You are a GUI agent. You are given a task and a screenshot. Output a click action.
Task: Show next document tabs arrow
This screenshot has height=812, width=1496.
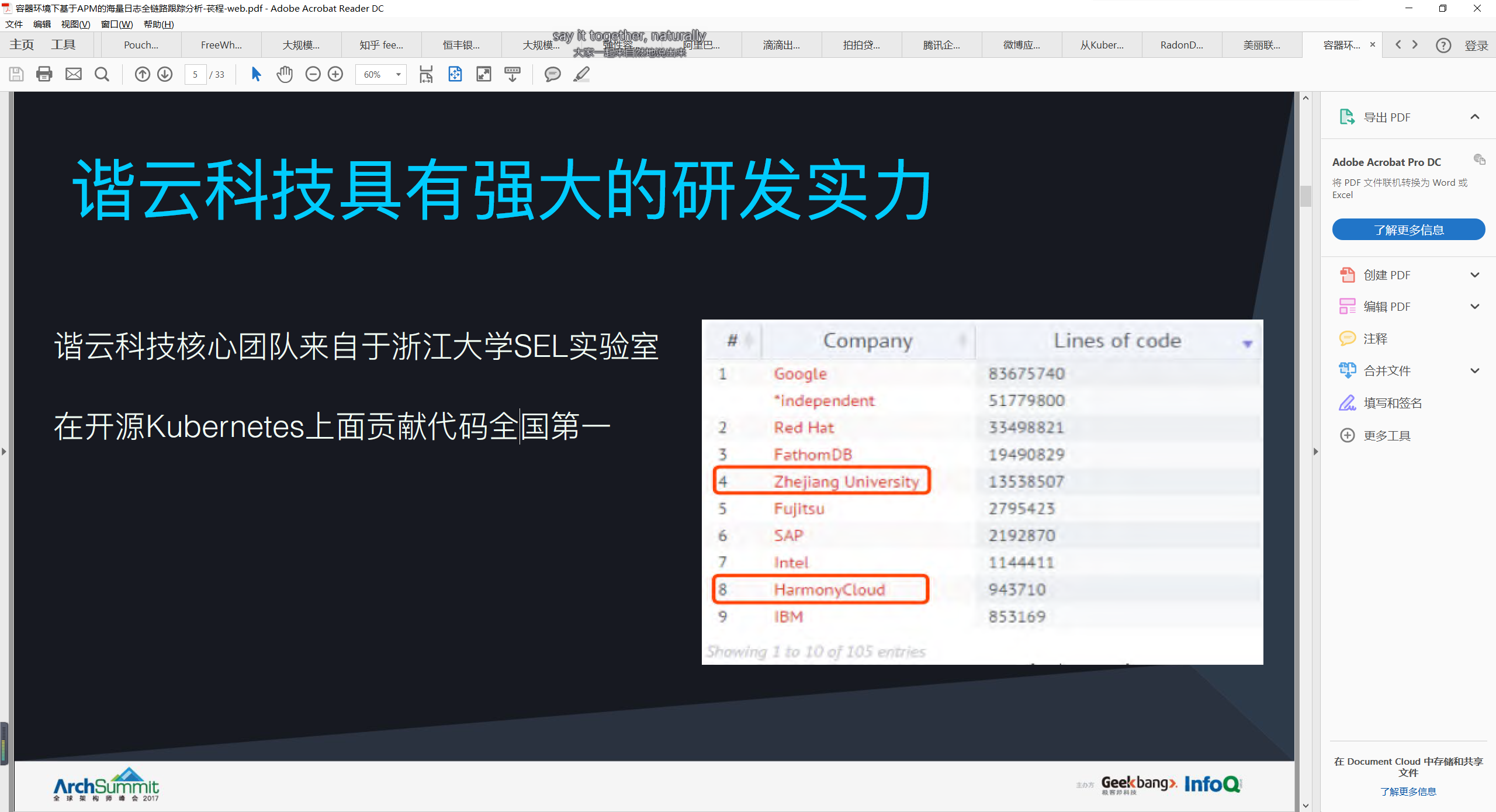coord(1415,44)
